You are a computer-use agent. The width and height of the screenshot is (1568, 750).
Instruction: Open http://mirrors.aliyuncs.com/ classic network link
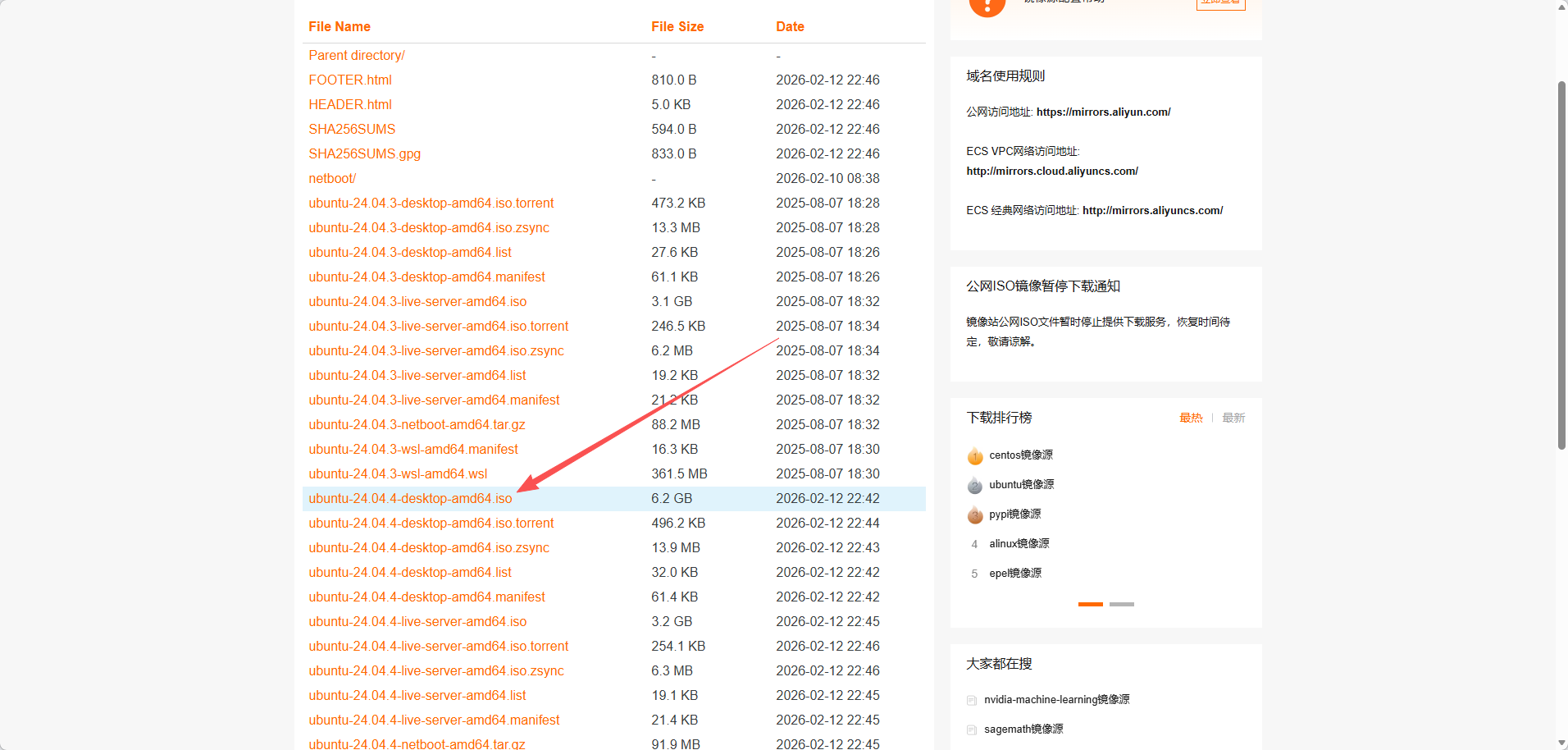click(1153, 211)
